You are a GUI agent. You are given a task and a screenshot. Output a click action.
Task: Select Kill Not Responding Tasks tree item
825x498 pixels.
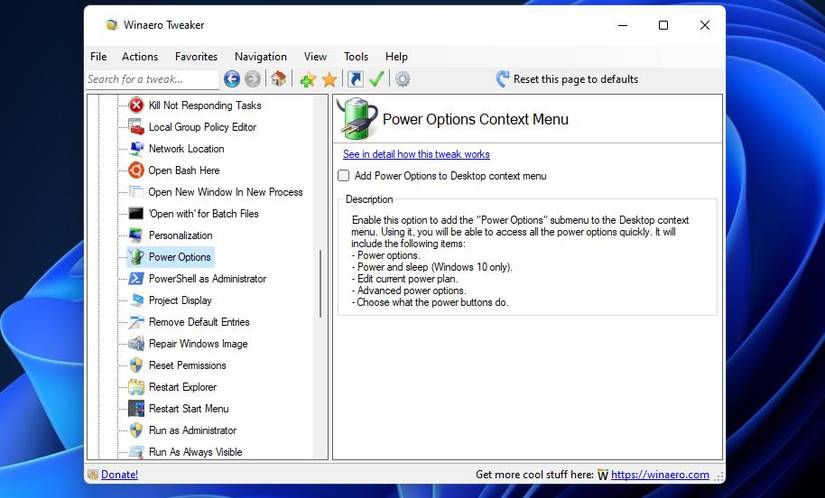(205, 105)
